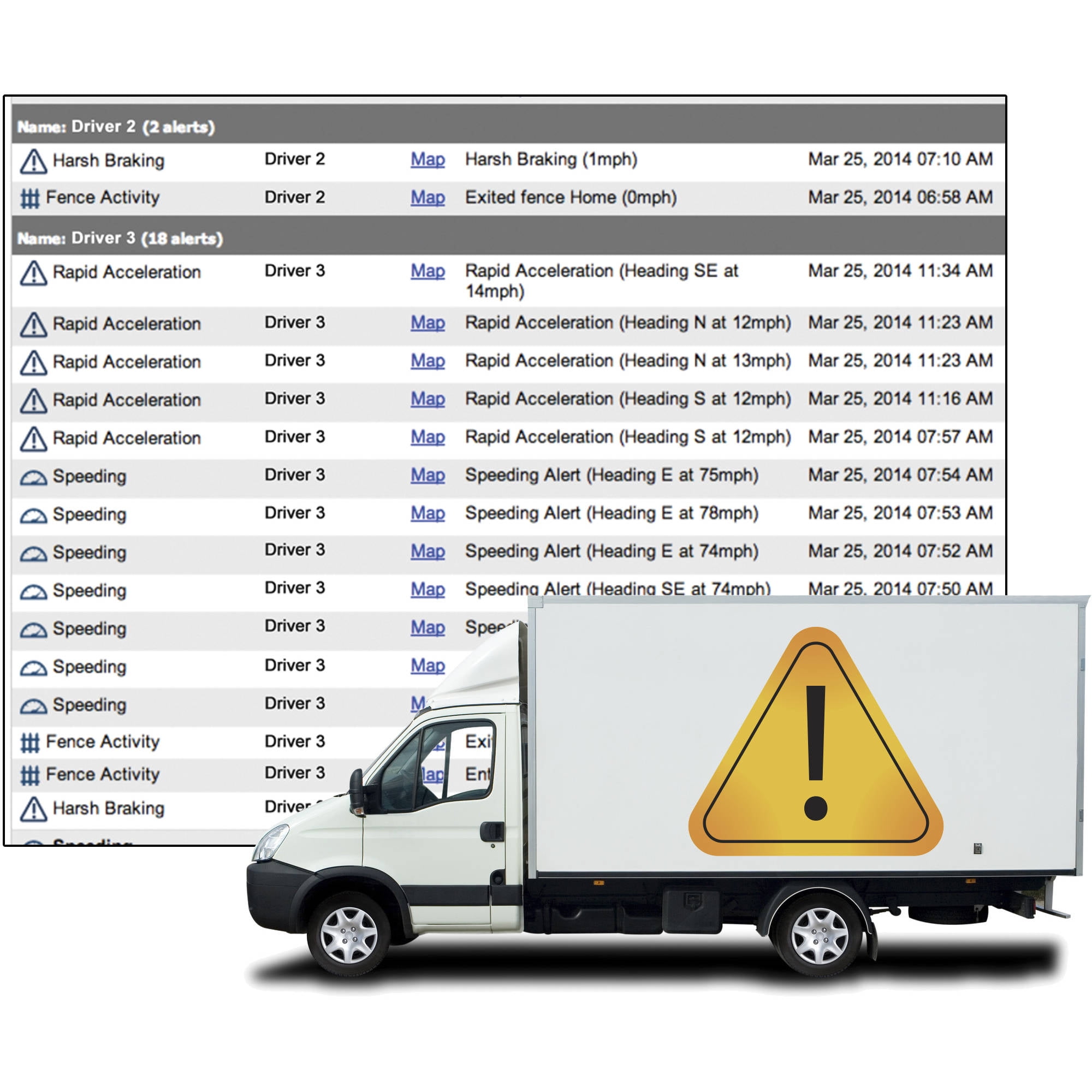1092x1092 pixels.
Task: Open Map link for Exited fence Home
Action: click(428, 197)
